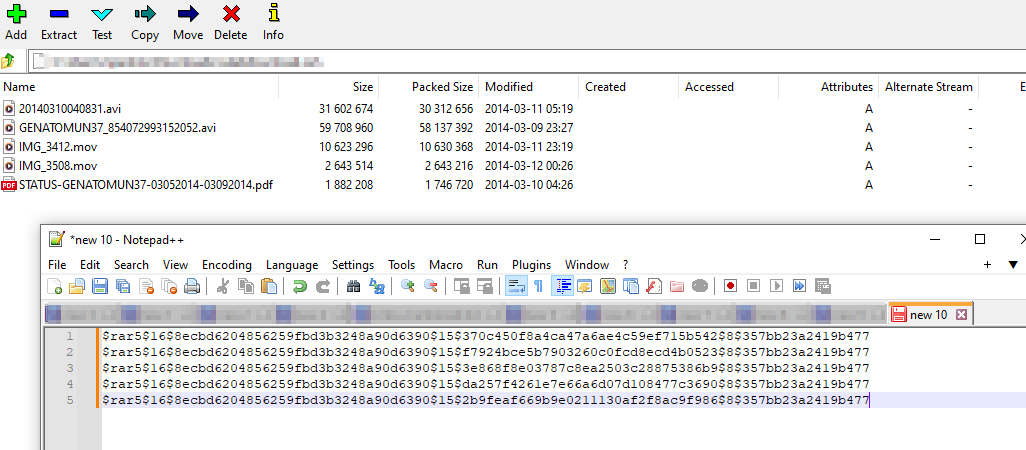This screenshot has height=450, width=1026.
Task: Click the plus button in the menu bar
Action: pos(987,264)
